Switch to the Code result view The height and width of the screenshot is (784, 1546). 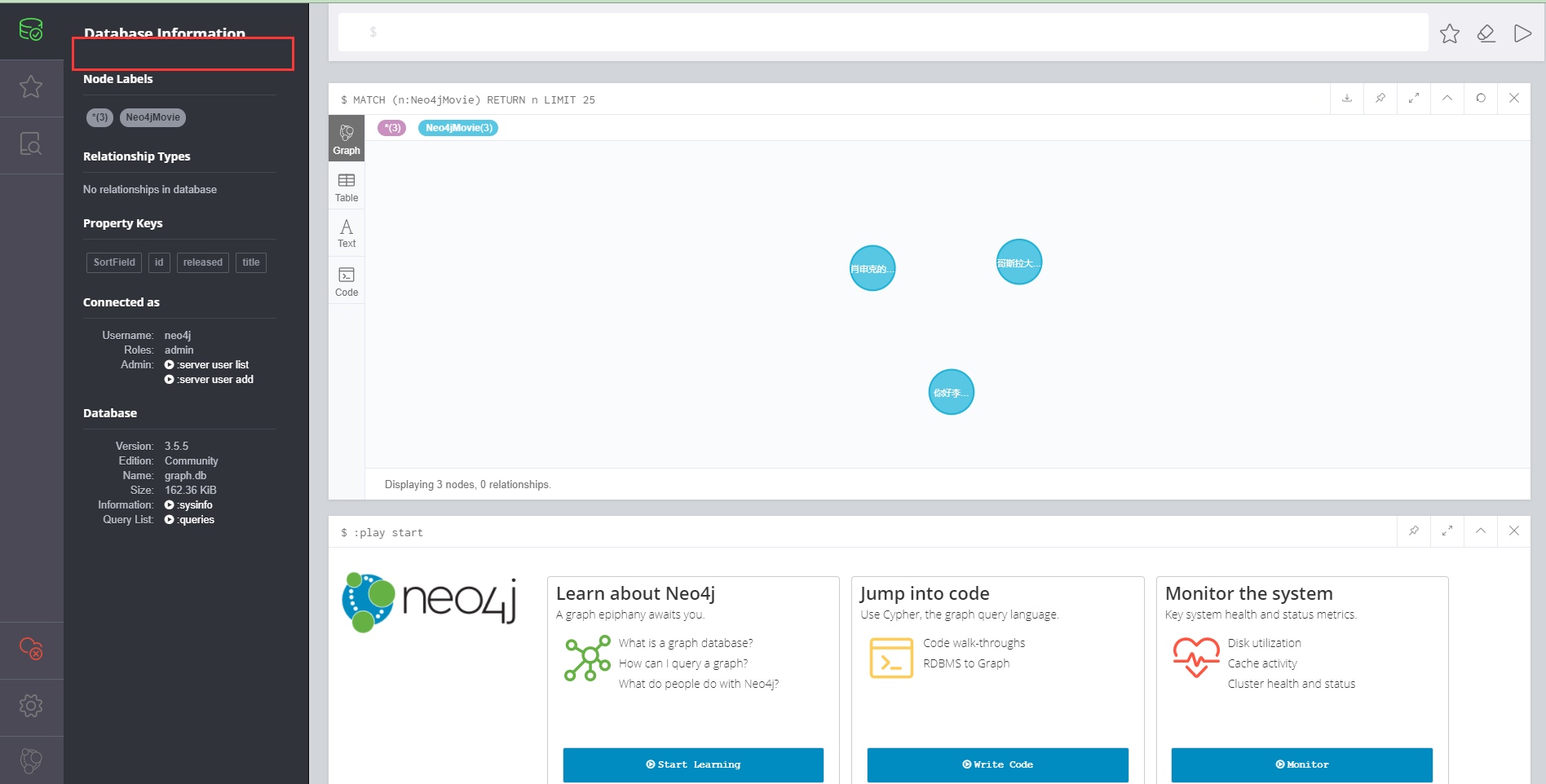pos(347,280)
